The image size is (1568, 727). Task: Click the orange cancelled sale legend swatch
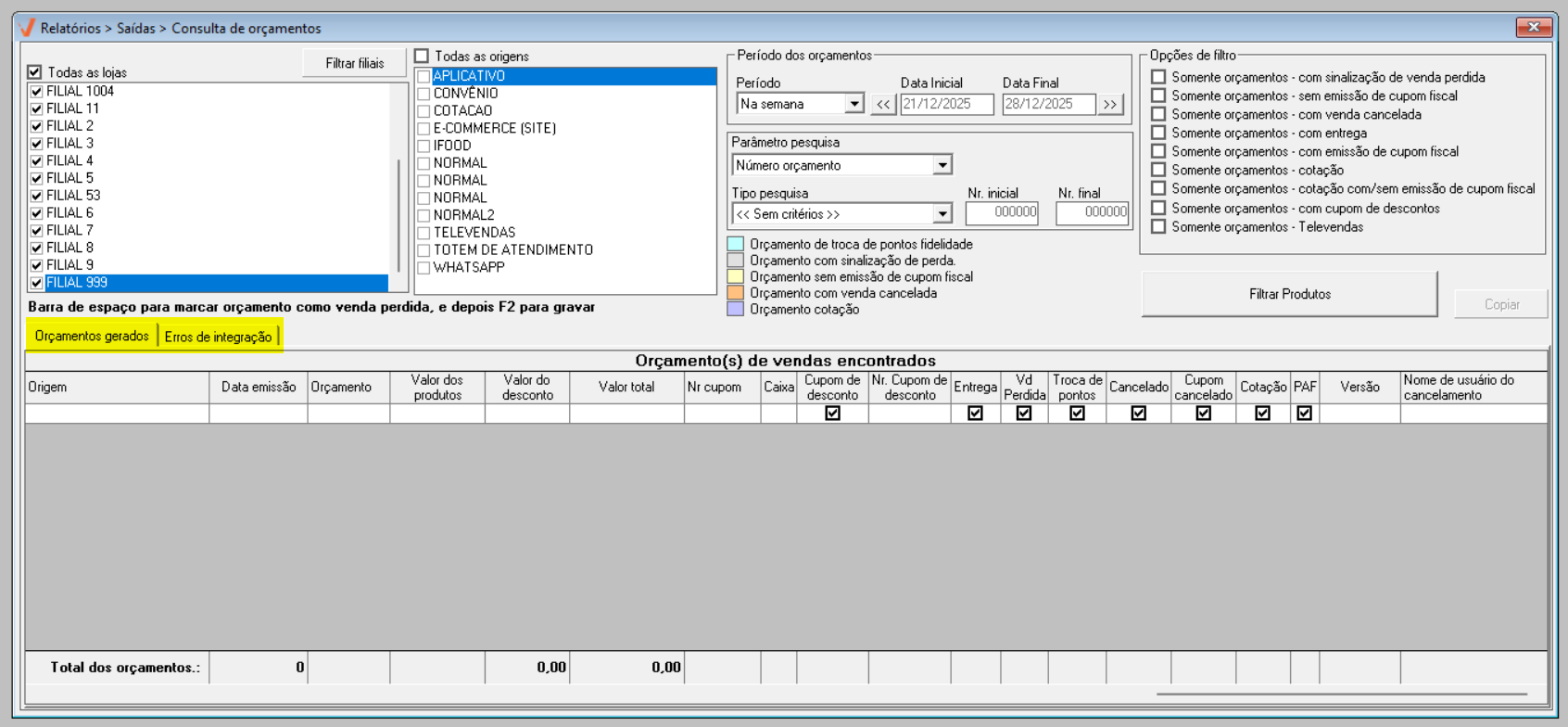(x=736, y=293)
